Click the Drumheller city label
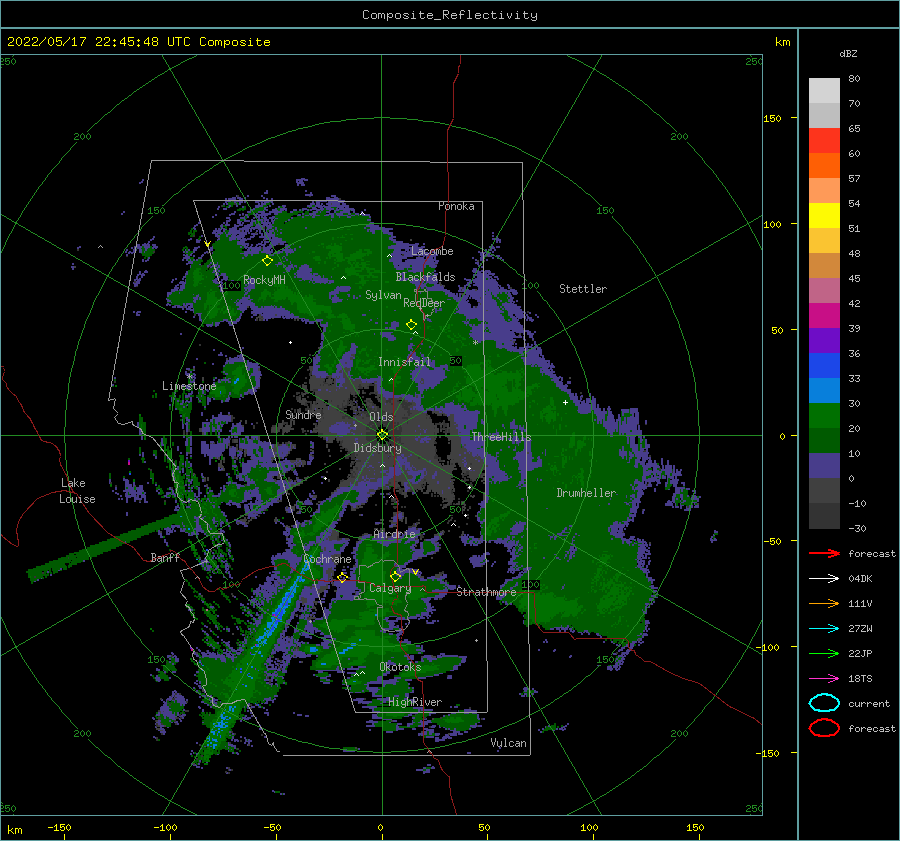The width and height of the screenshot is (900, 841). point(586,493)
